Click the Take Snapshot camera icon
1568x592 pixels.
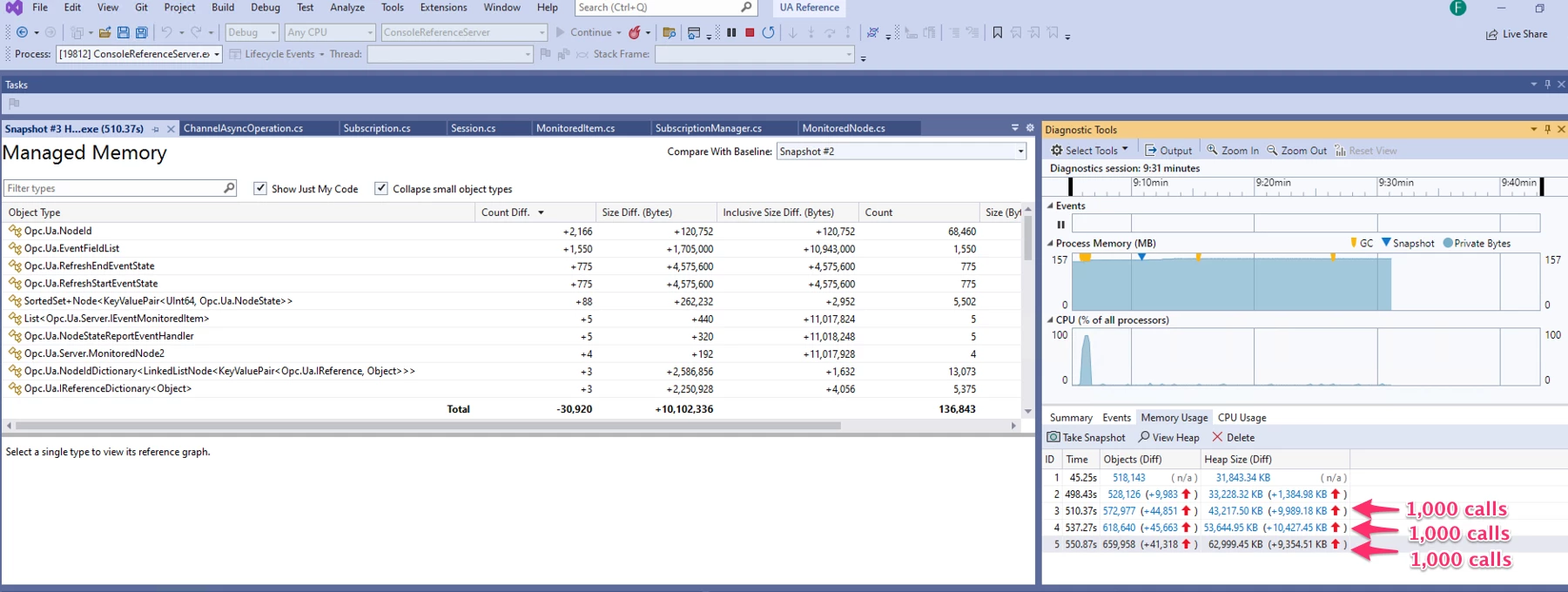tap(1053, 437)
